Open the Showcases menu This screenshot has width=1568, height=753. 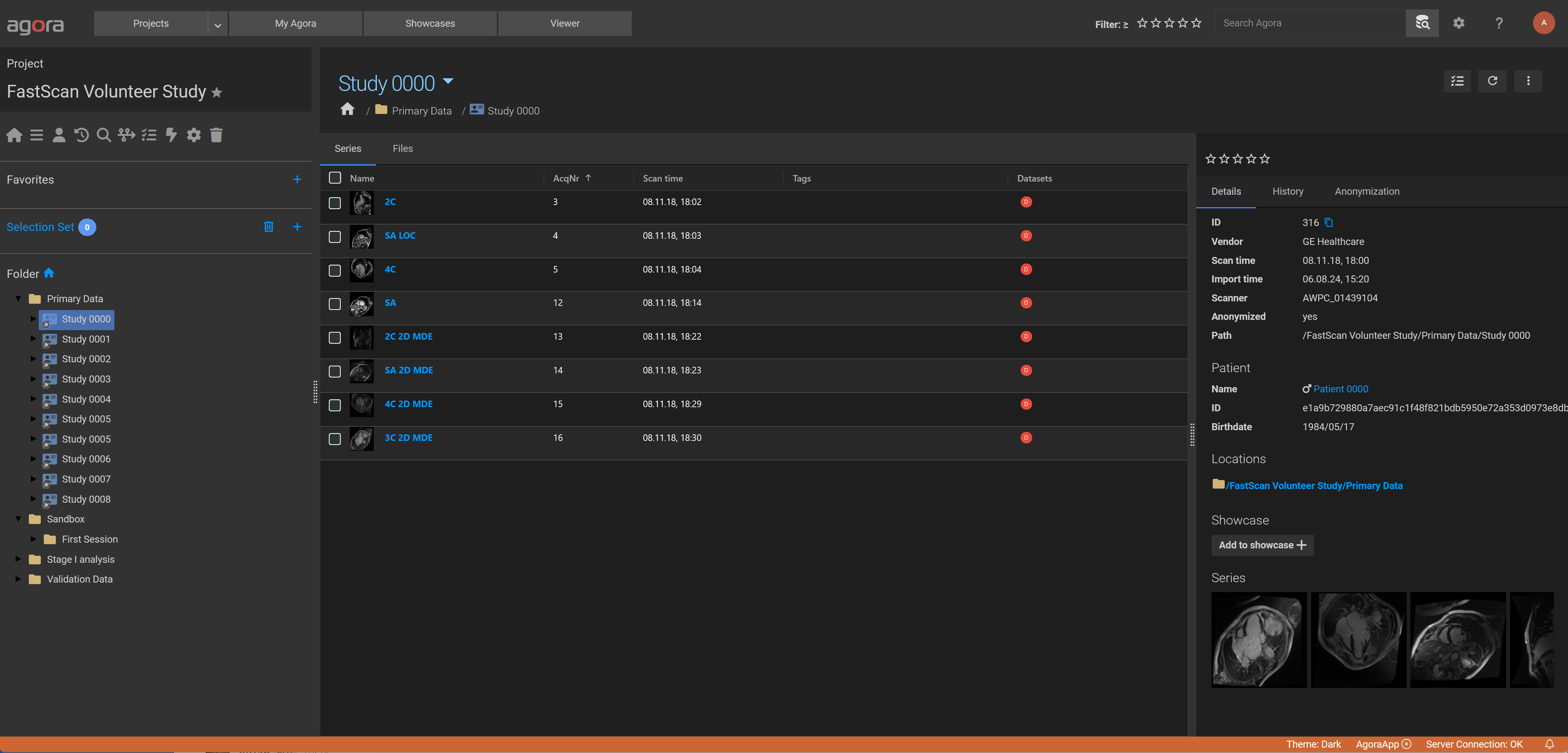click(430, 24)
